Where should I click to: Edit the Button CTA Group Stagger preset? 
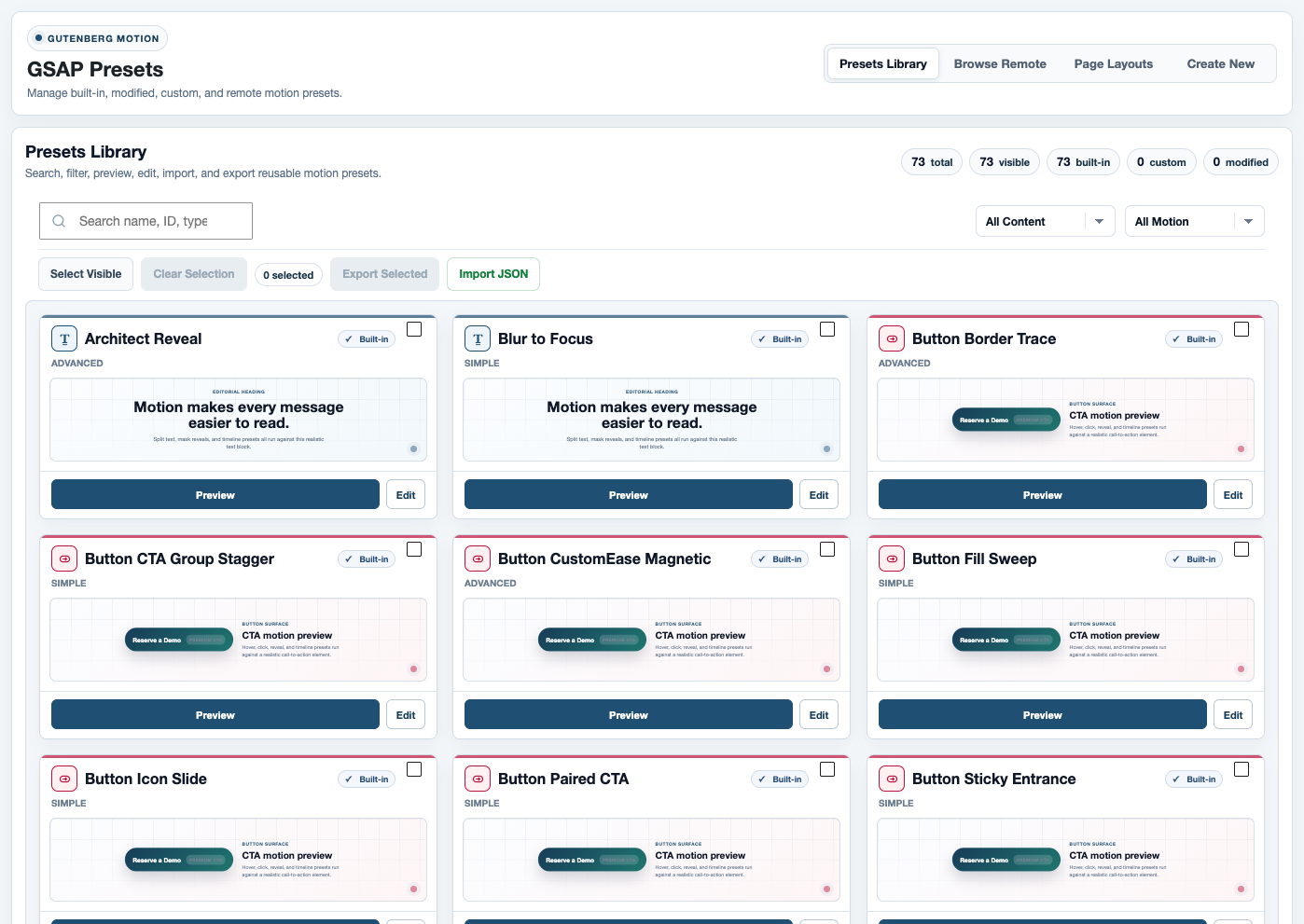tap(406, 715)
